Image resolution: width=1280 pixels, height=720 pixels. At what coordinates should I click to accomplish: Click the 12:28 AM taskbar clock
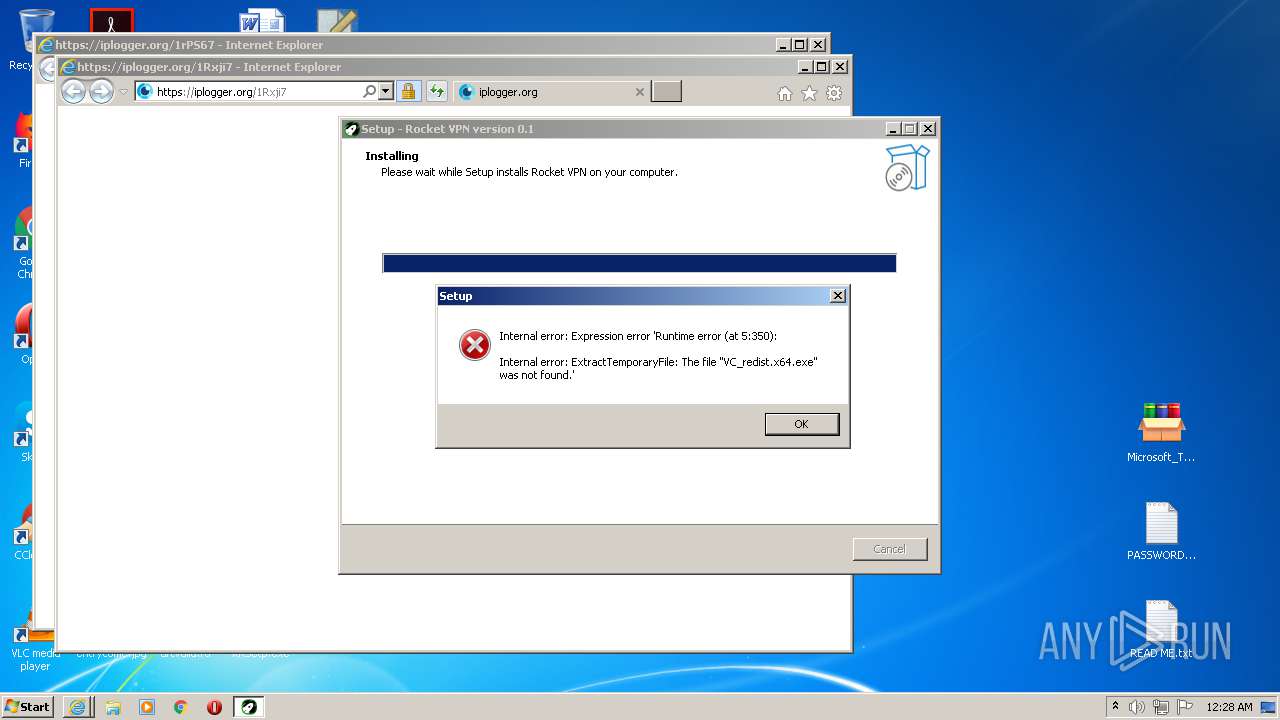[1229, 707]
